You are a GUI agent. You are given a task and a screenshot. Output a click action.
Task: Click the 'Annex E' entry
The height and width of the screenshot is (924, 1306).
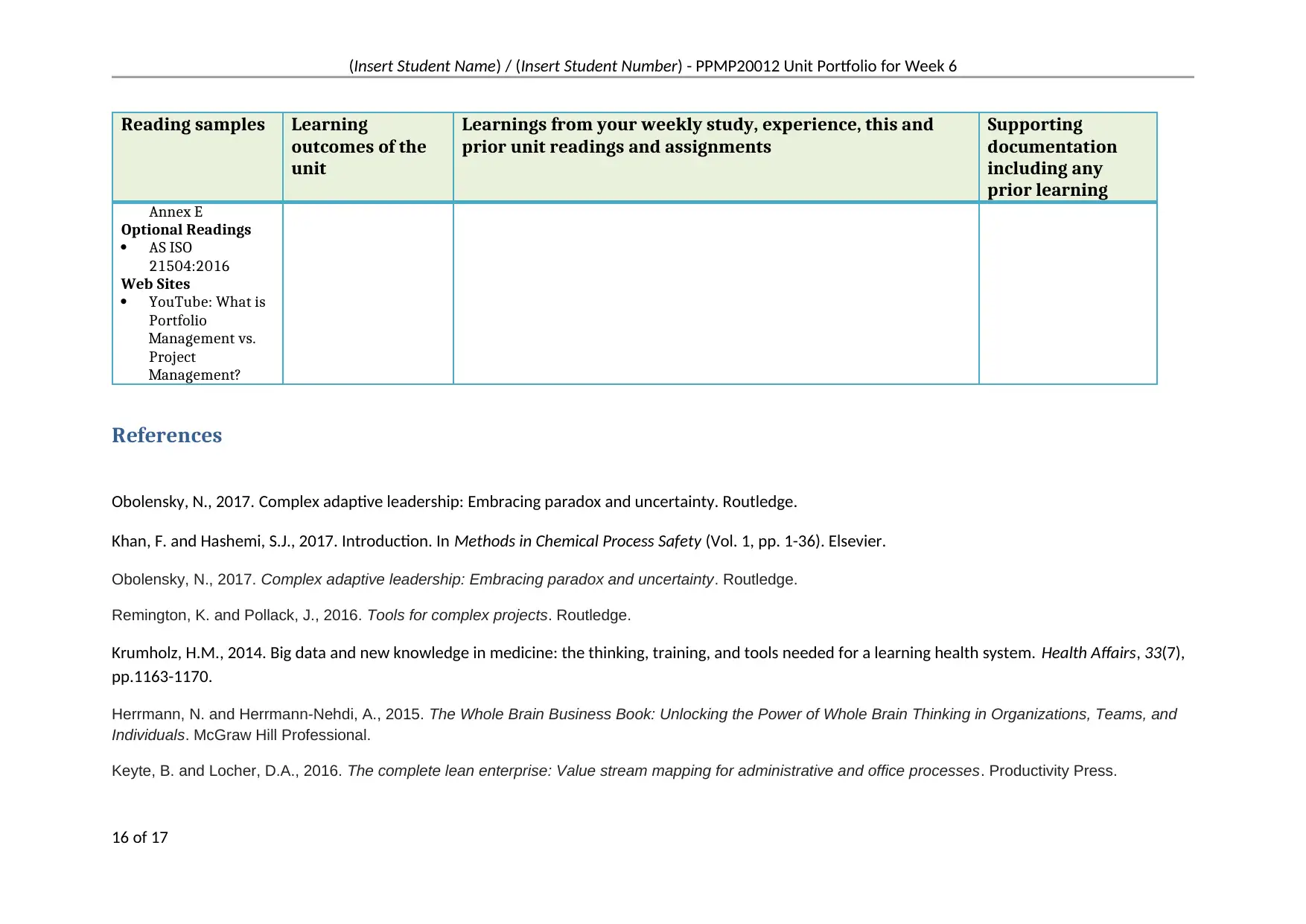pyautogui.click(x=176, y=212)
